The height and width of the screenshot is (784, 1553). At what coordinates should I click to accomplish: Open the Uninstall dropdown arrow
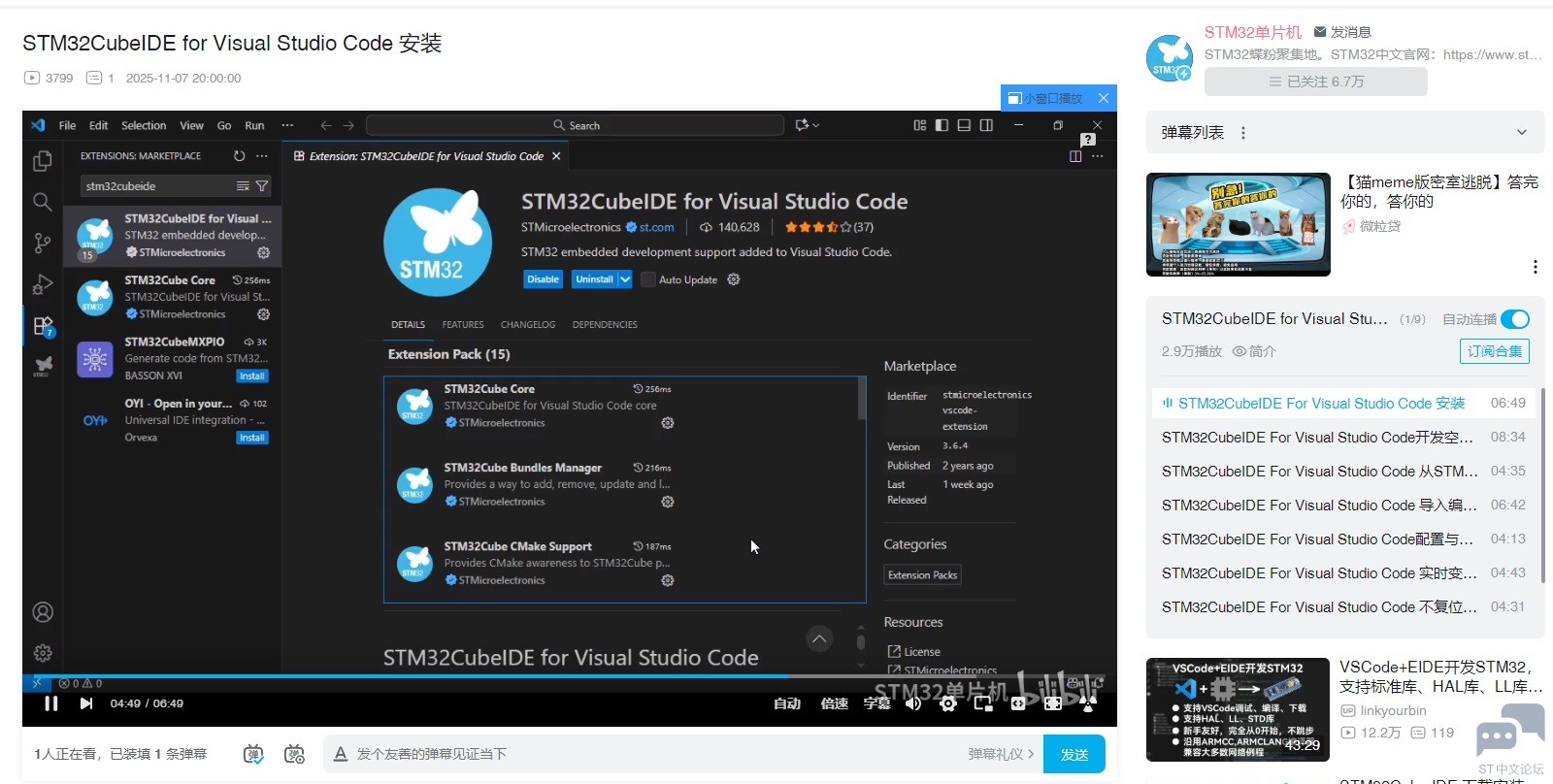pyautogui.click(x=625, y=279)
